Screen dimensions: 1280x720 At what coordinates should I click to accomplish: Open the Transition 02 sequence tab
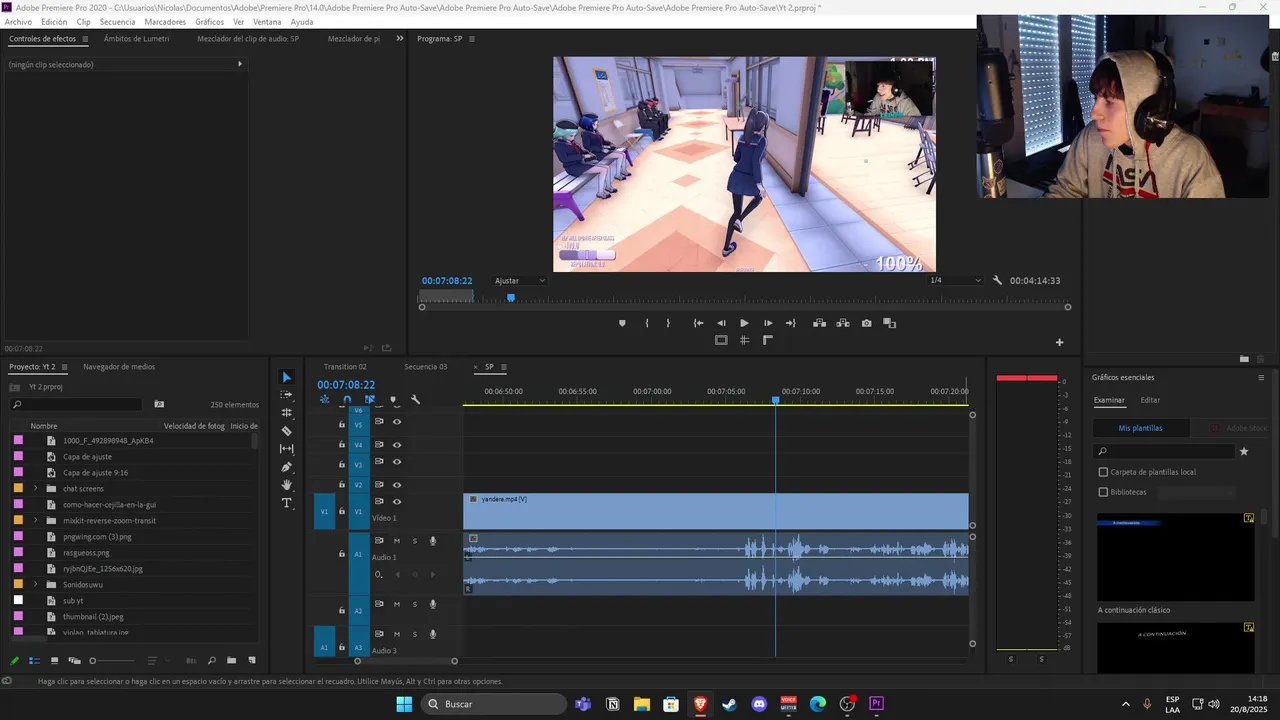pyautogui.click(x=345, y=367)
